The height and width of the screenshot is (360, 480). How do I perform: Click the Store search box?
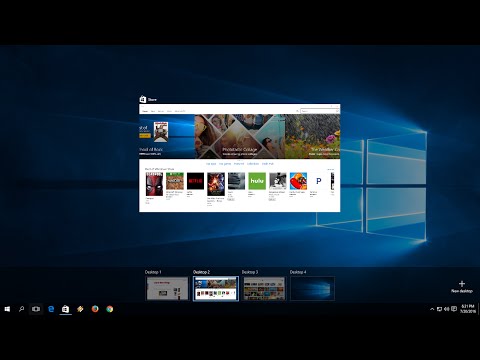(x=319, y=111)
